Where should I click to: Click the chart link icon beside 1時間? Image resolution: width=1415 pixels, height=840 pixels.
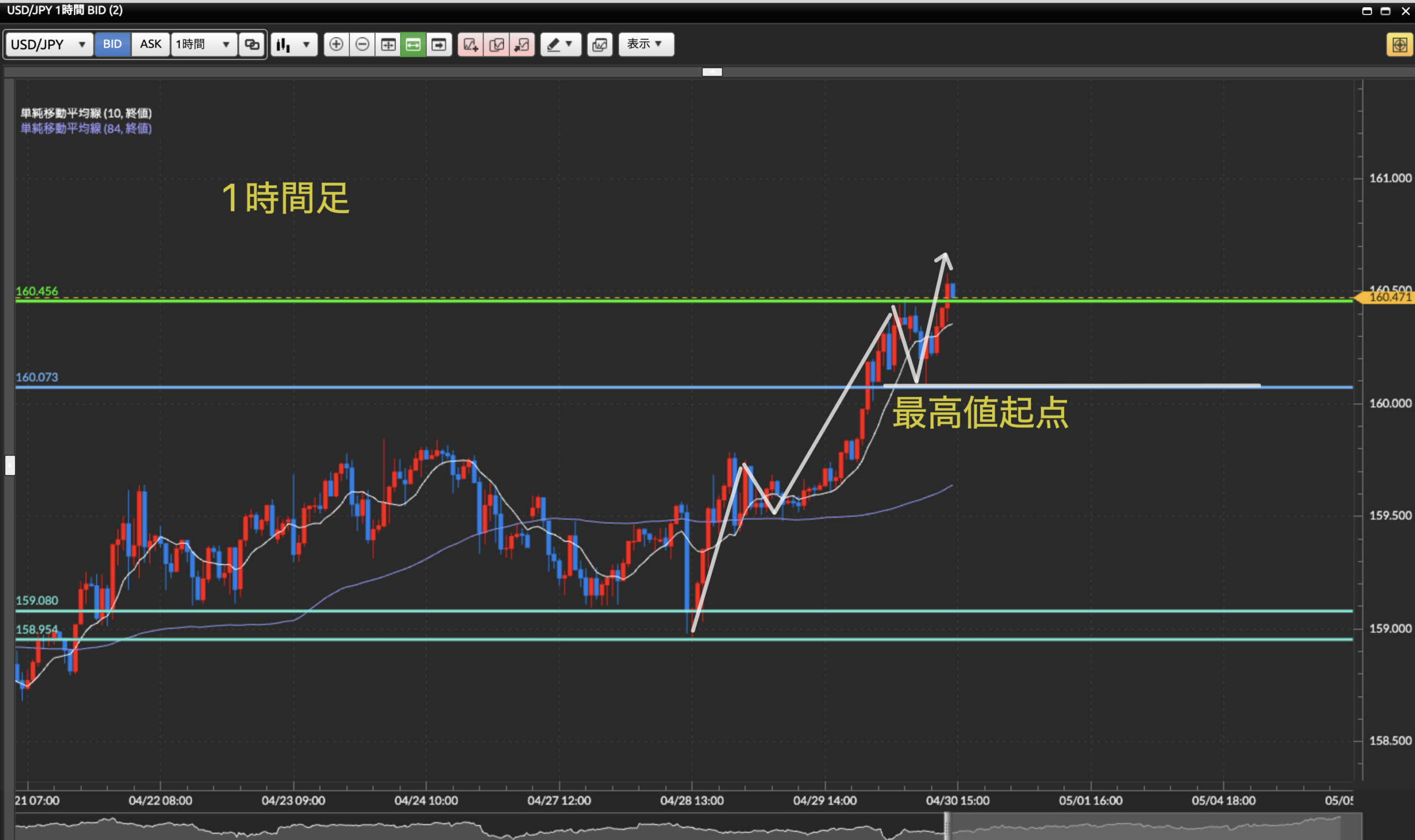point(252,44)
